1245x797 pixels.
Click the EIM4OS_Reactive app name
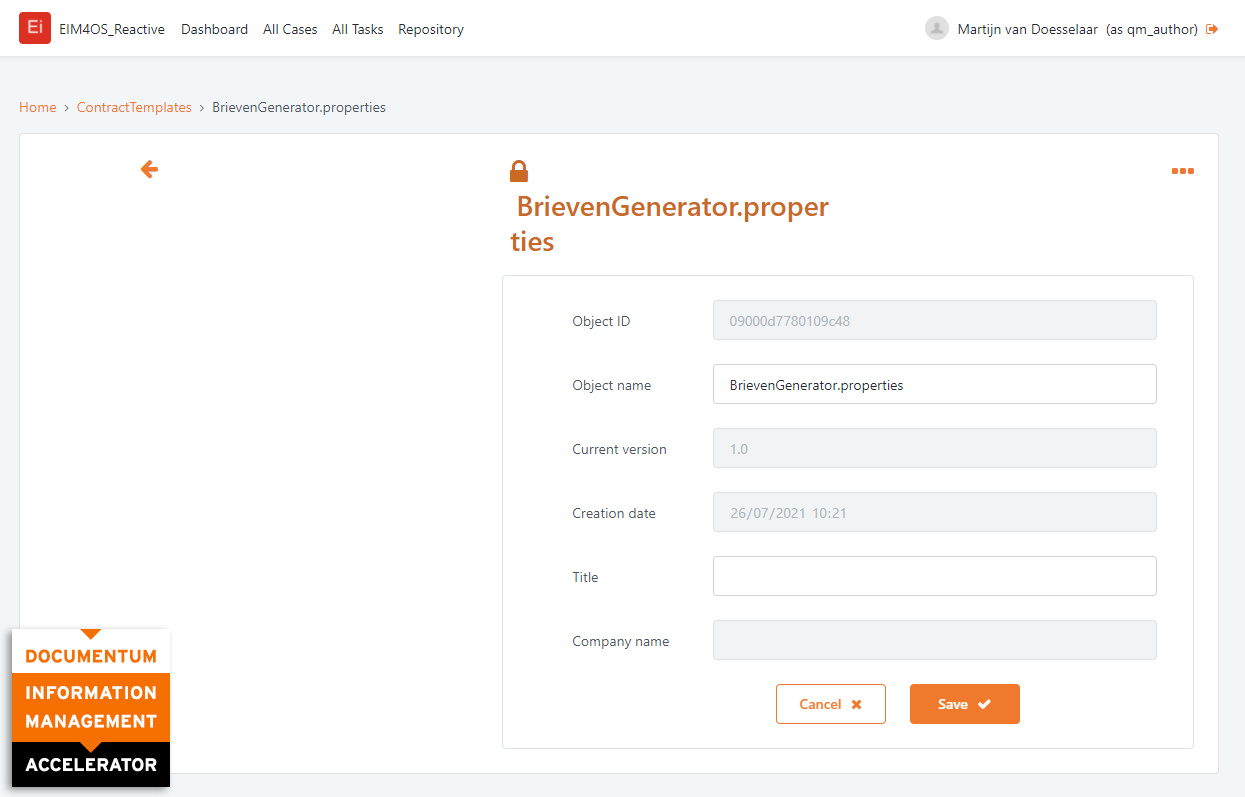click(x=112, y=29)
